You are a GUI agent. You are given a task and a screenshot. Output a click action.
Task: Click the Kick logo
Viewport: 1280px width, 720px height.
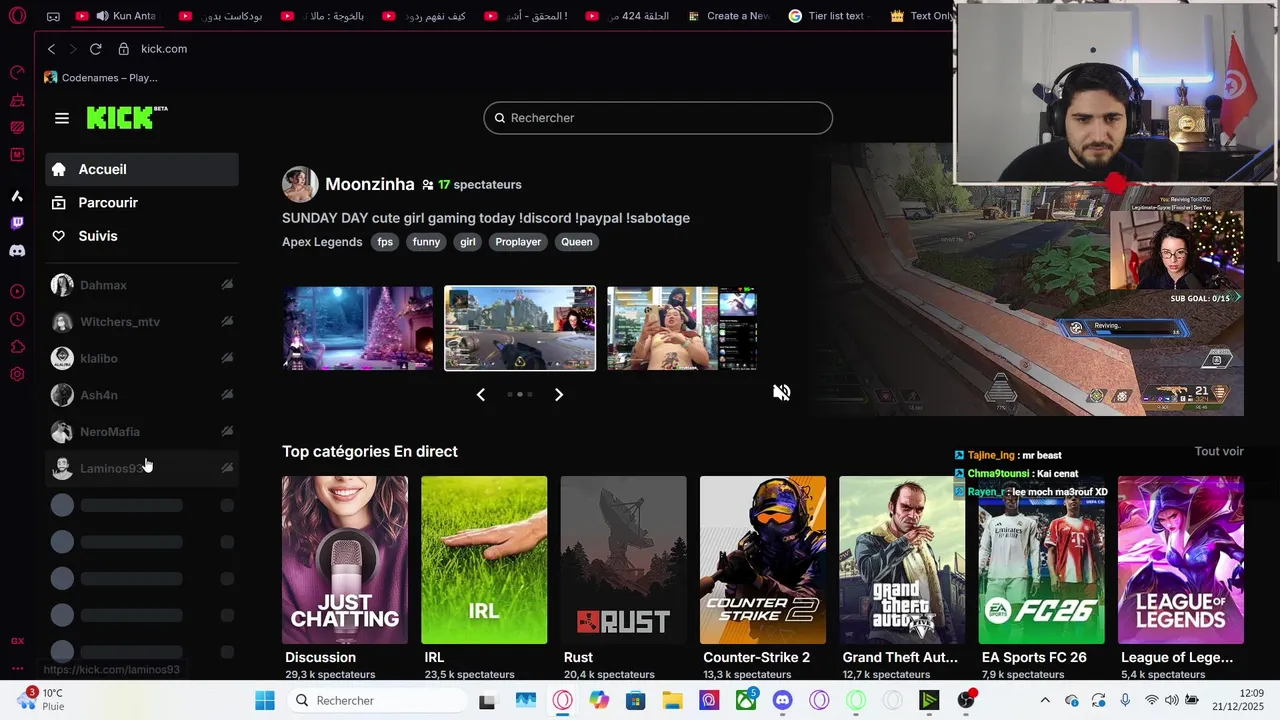point(126,118)
